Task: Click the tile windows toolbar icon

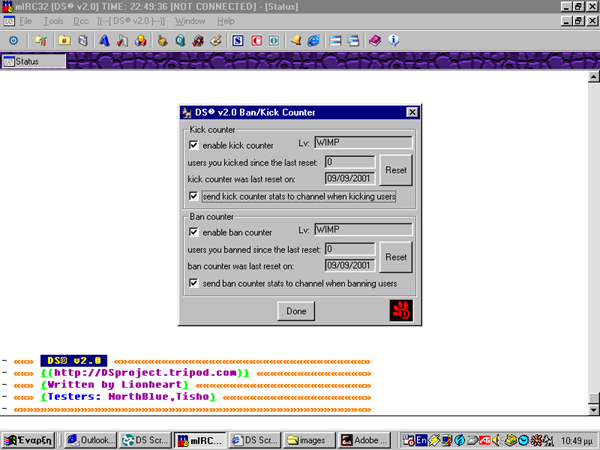Action: 336,40
